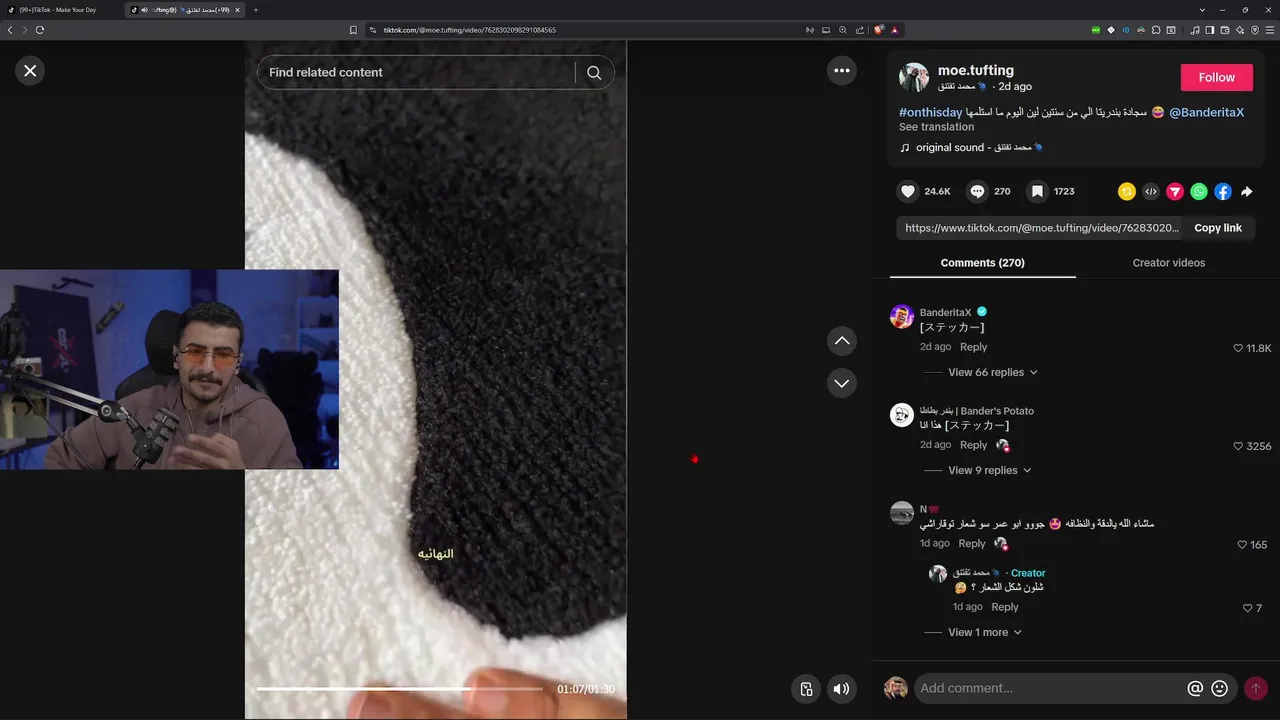Expand View 9 replies
The height and width of the screenshot is (720, 1280).
(989, 470)
